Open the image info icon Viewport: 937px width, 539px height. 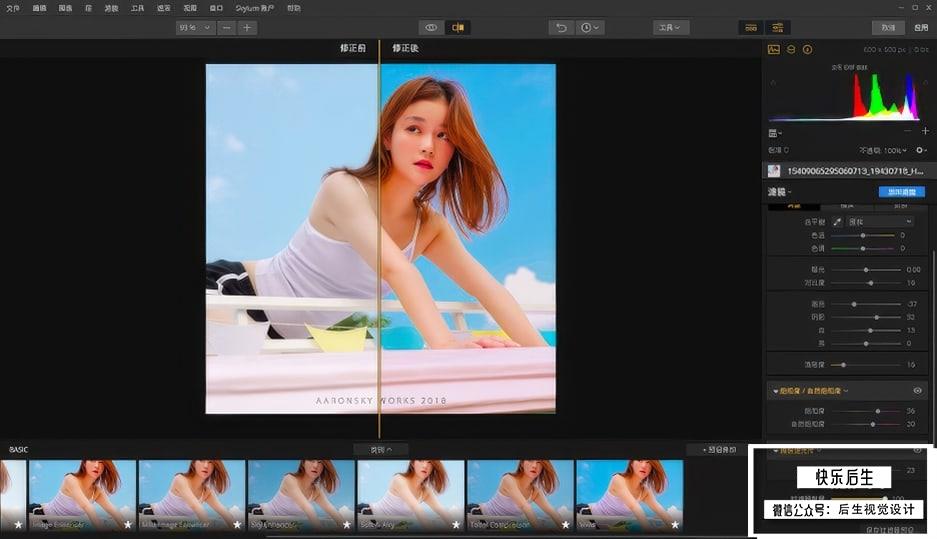click(x=807, y=50)
